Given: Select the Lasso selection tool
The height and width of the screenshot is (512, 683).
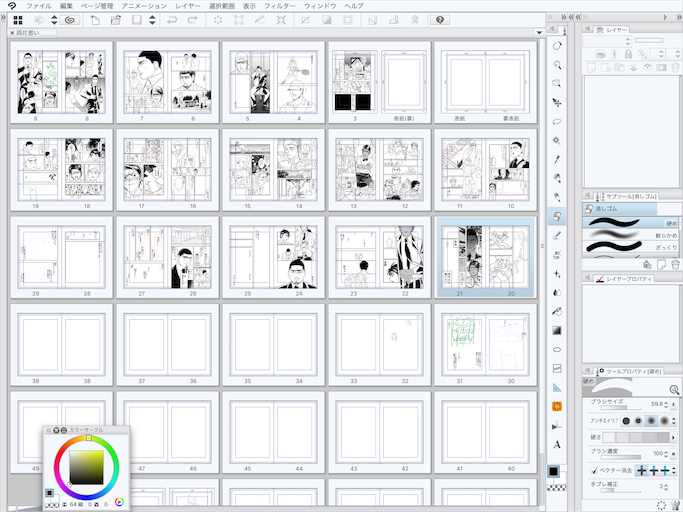Looking at the screenshot, I should (557, 122).
